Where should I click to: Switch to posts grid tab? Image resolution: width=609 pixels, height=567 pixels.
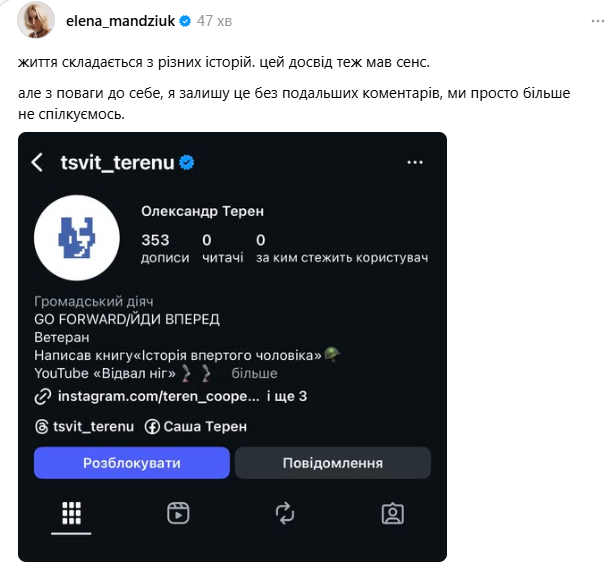[71, 513]
